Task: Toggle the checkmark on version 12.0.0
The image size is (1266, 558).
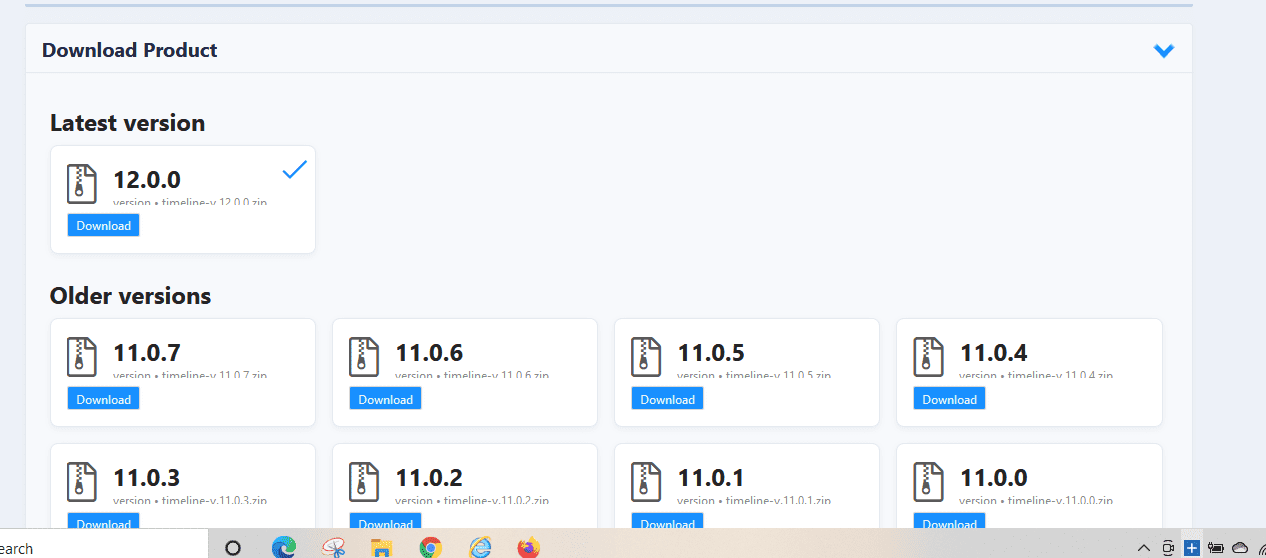Action: tap(294, 171)
